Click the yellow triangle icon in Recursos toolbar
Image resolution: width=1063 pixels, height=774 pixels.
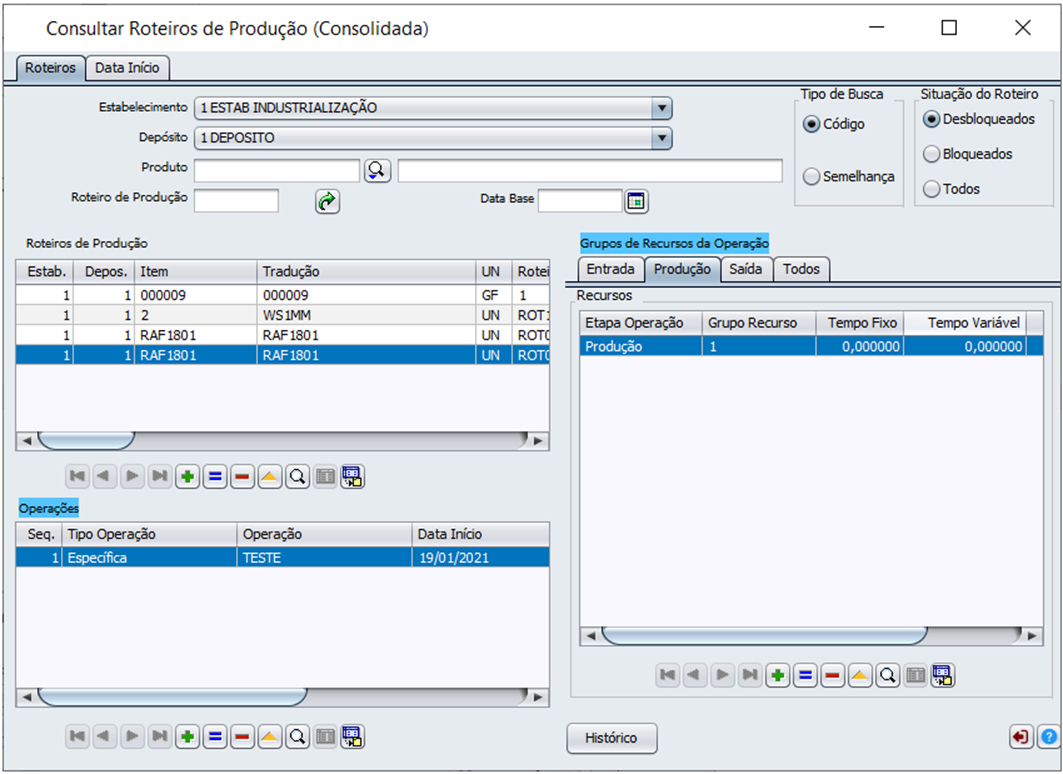click(x=860, y=676)
